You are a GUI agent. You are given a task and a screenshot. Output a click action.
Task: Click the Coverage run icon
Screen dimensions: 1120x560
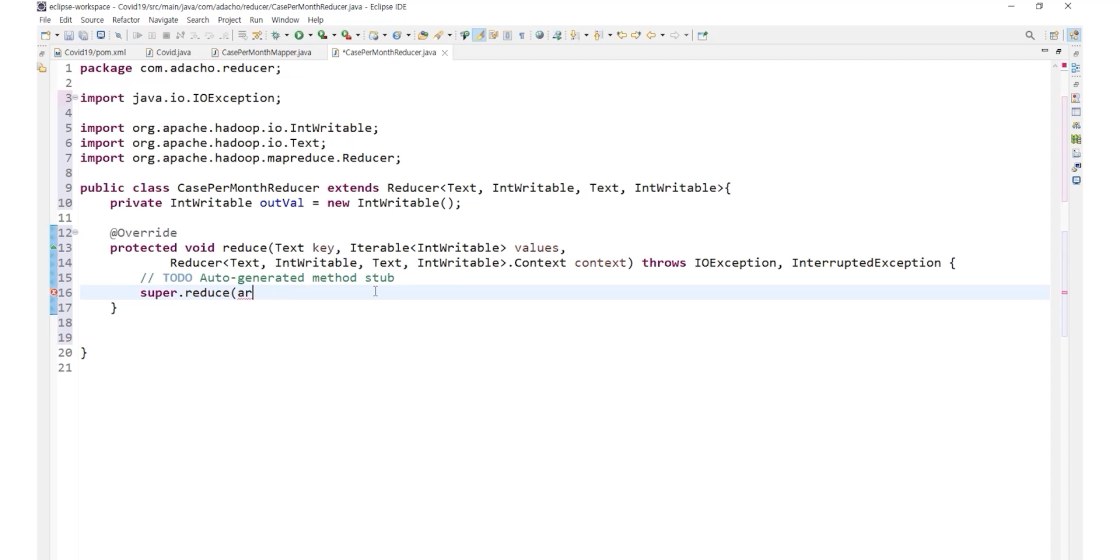point(322,35)
